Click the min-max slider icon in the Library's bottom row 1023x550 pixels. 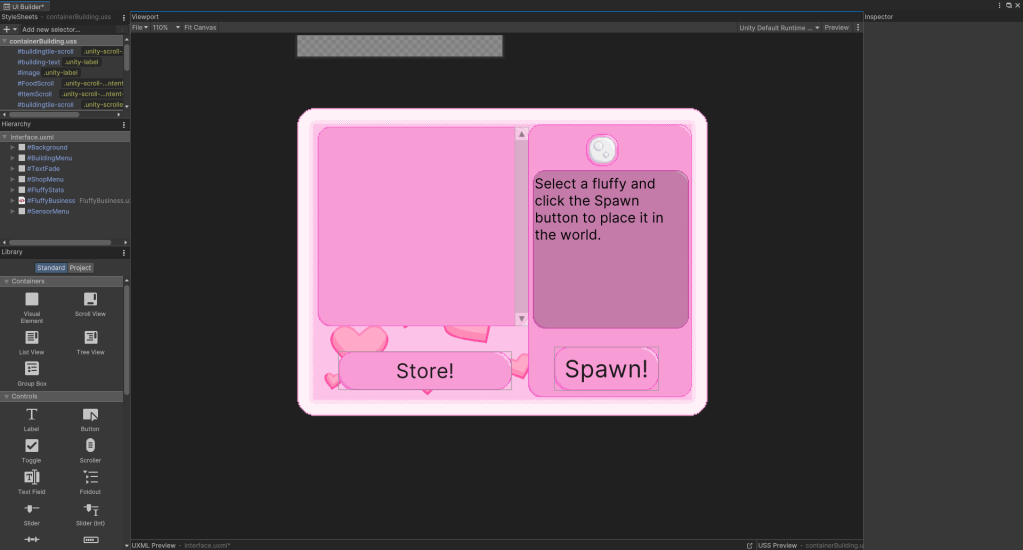point(31,540)
